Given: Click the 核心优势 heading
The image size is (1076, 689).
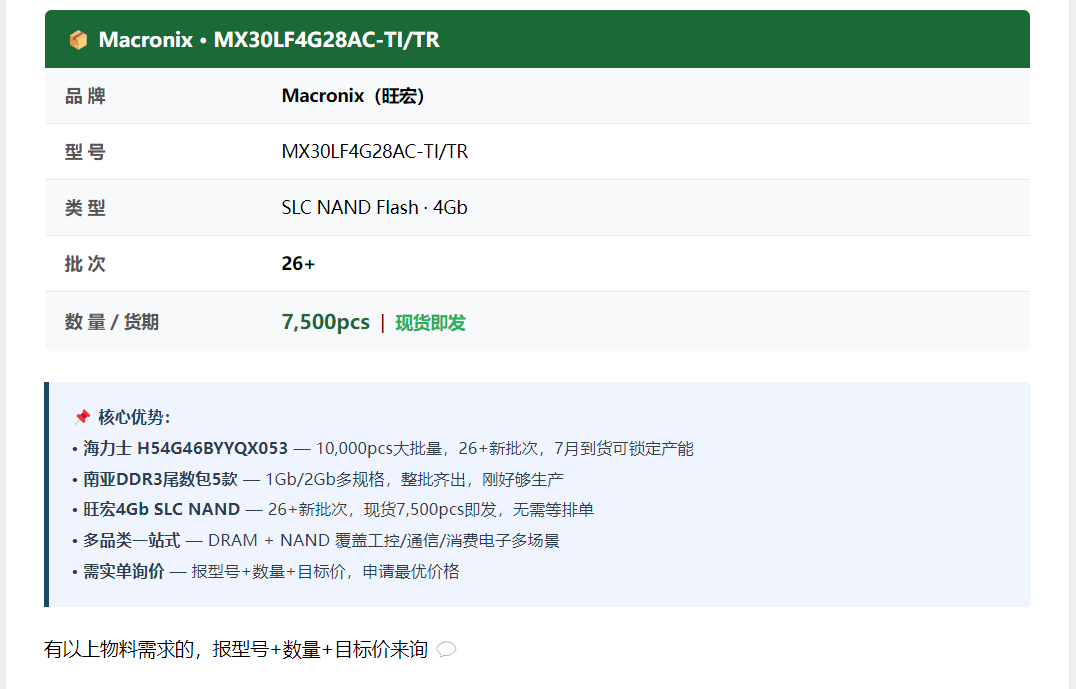Looking at the screenshot, I should 134,417.
